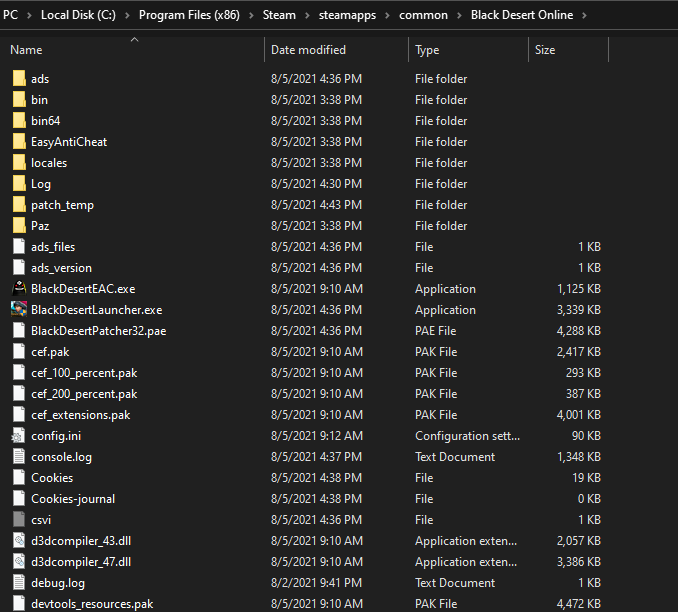Select the Paz folder row
Image resolution: width=678 pixels, height=612 pixels.
(x=306, y=226)
